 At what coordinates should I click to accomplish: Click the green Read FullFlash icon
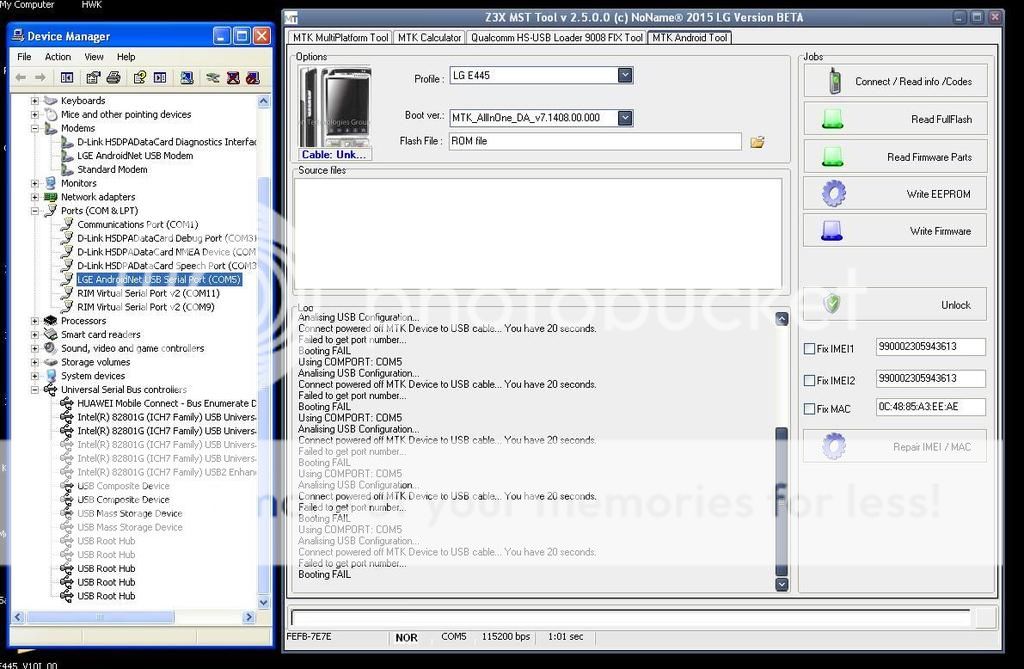coord(832,119)
